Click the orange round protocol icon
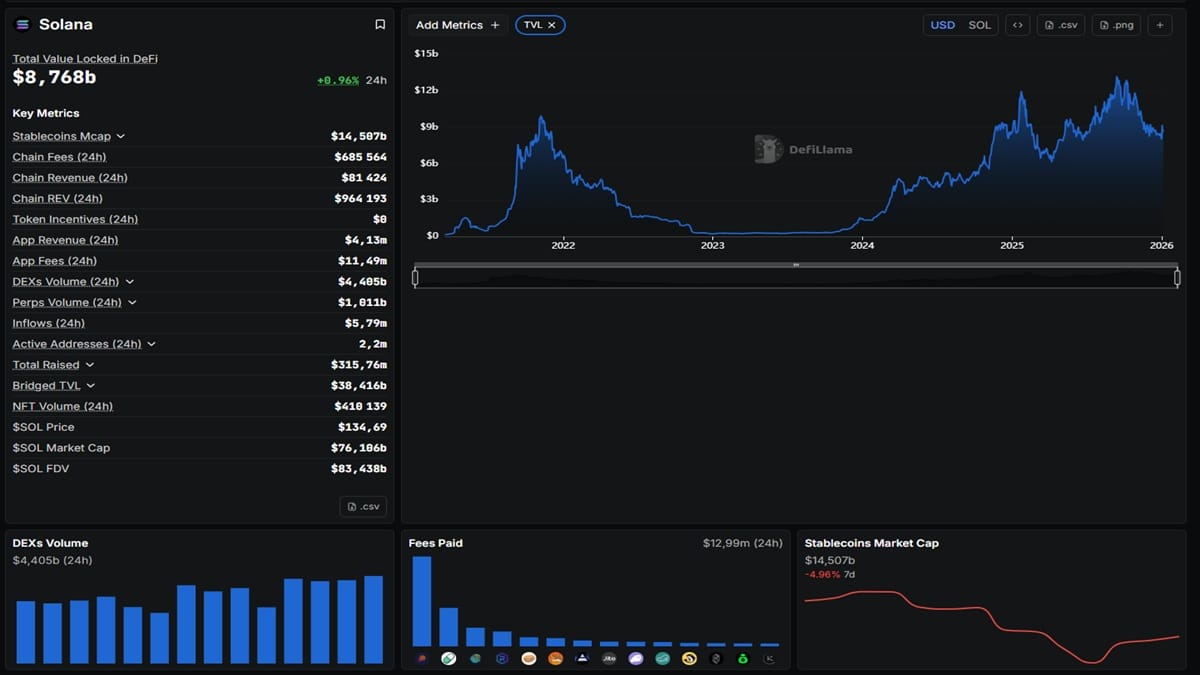Image resolution: width=1200 pixels, height=675 pixels. (x=555, y=658)
